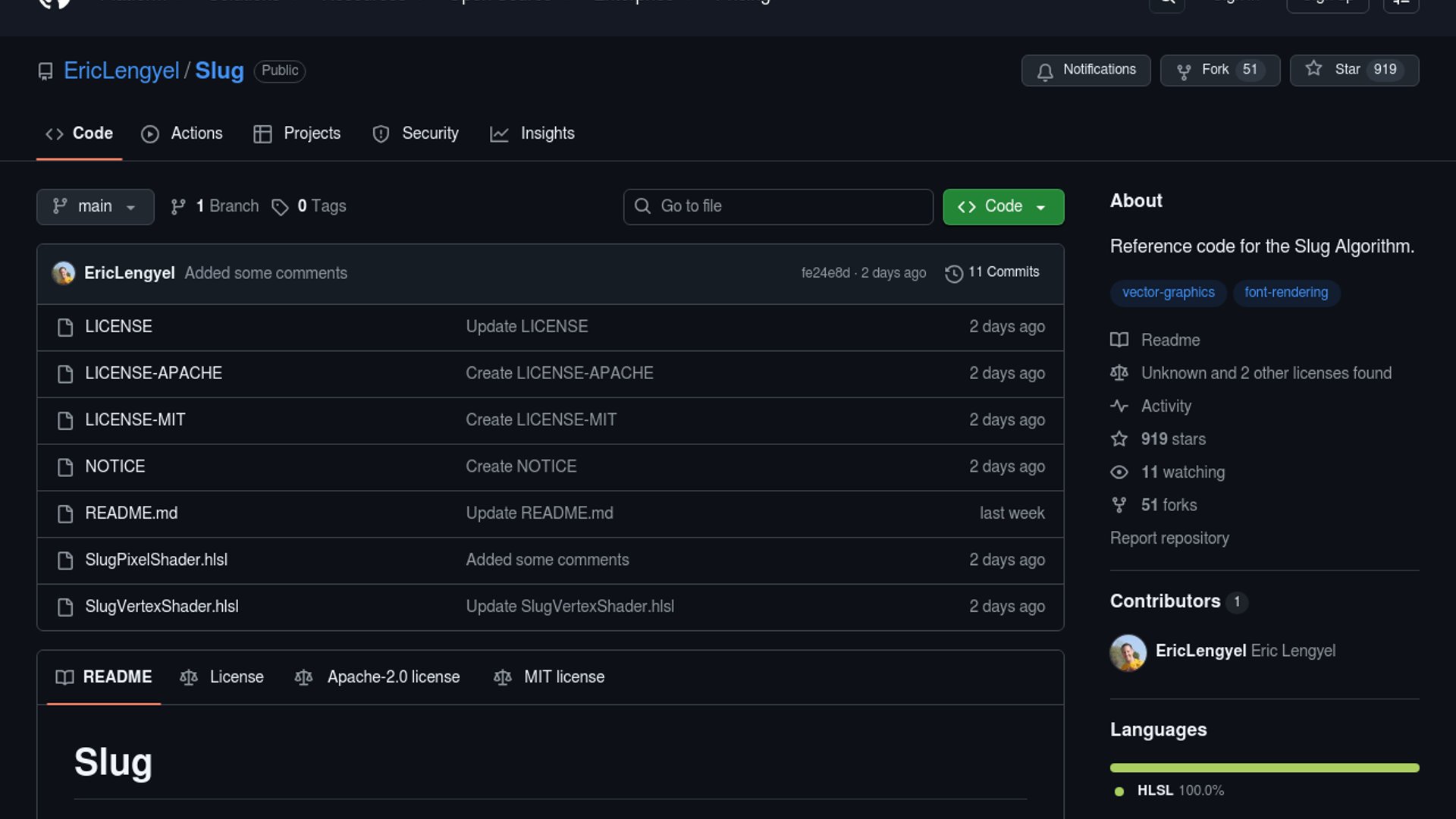Click the Fork icon button
1456x819 pixels.
click(x=1183, y=71)
